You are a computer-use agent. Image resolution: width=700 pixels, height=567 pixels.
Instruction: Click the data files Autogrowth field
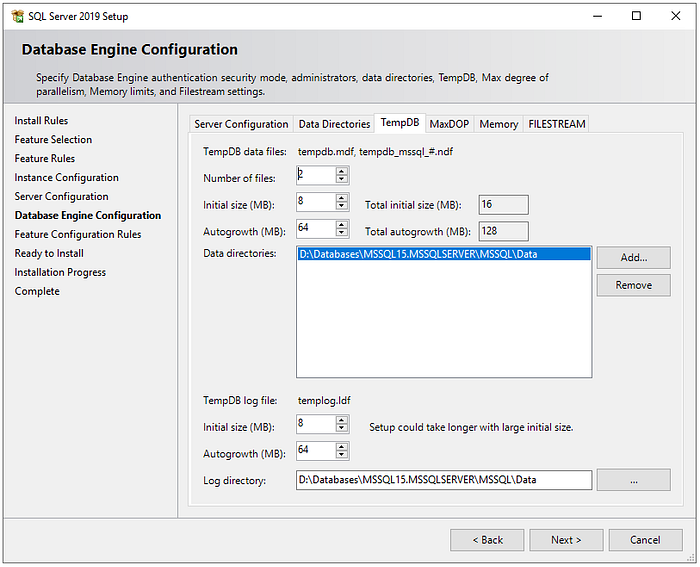[316, 229]
